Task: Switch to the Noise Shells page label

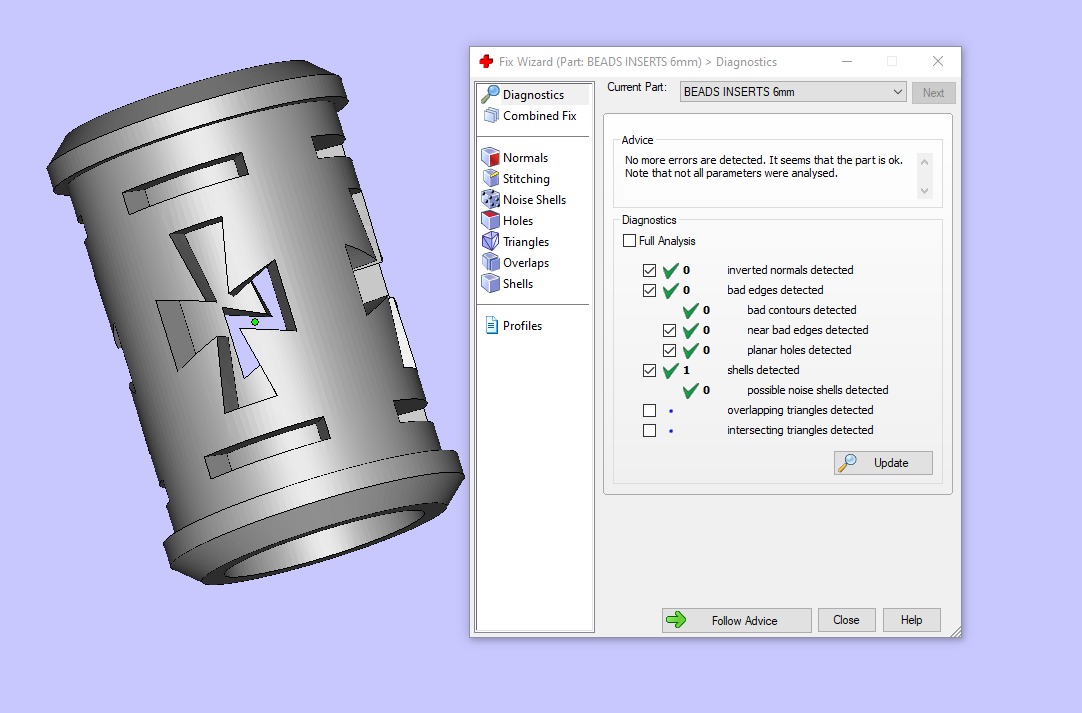Action: [x=534, y=199]
